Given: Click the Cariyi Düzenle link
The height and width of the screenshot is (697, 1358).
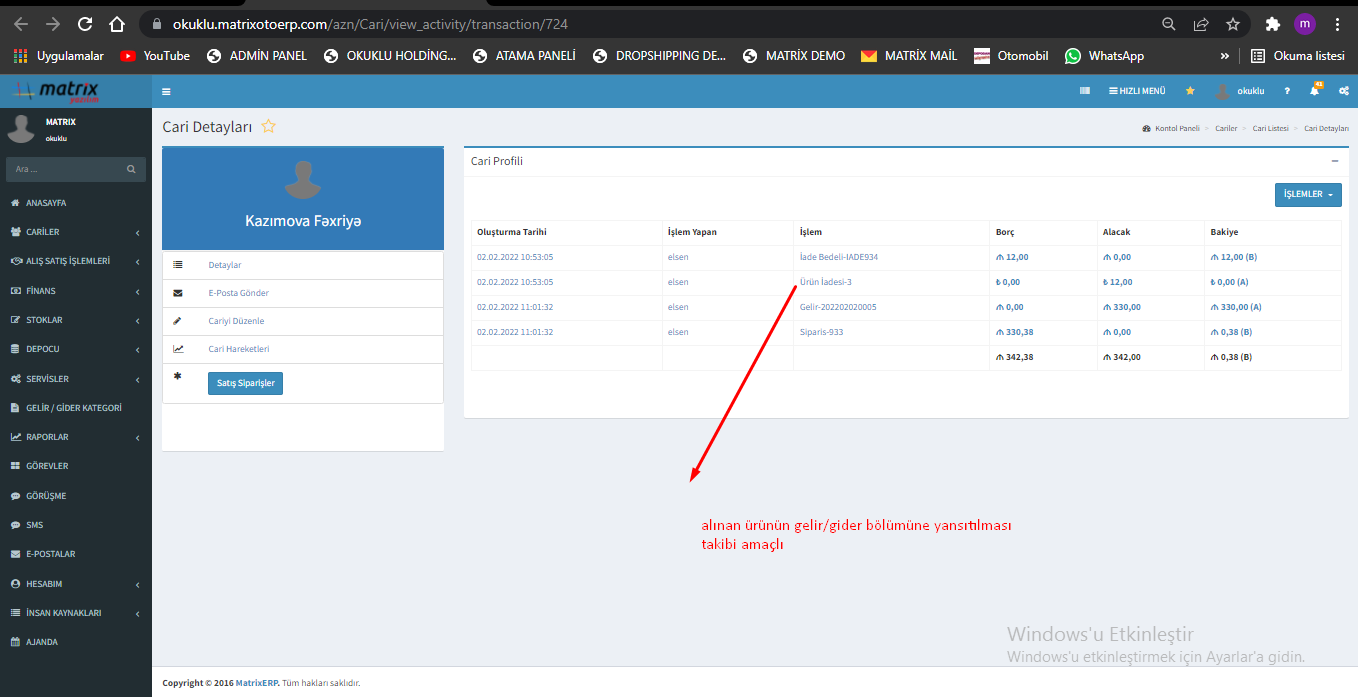Looking at the screenshot, I should [x=236, y=321].
